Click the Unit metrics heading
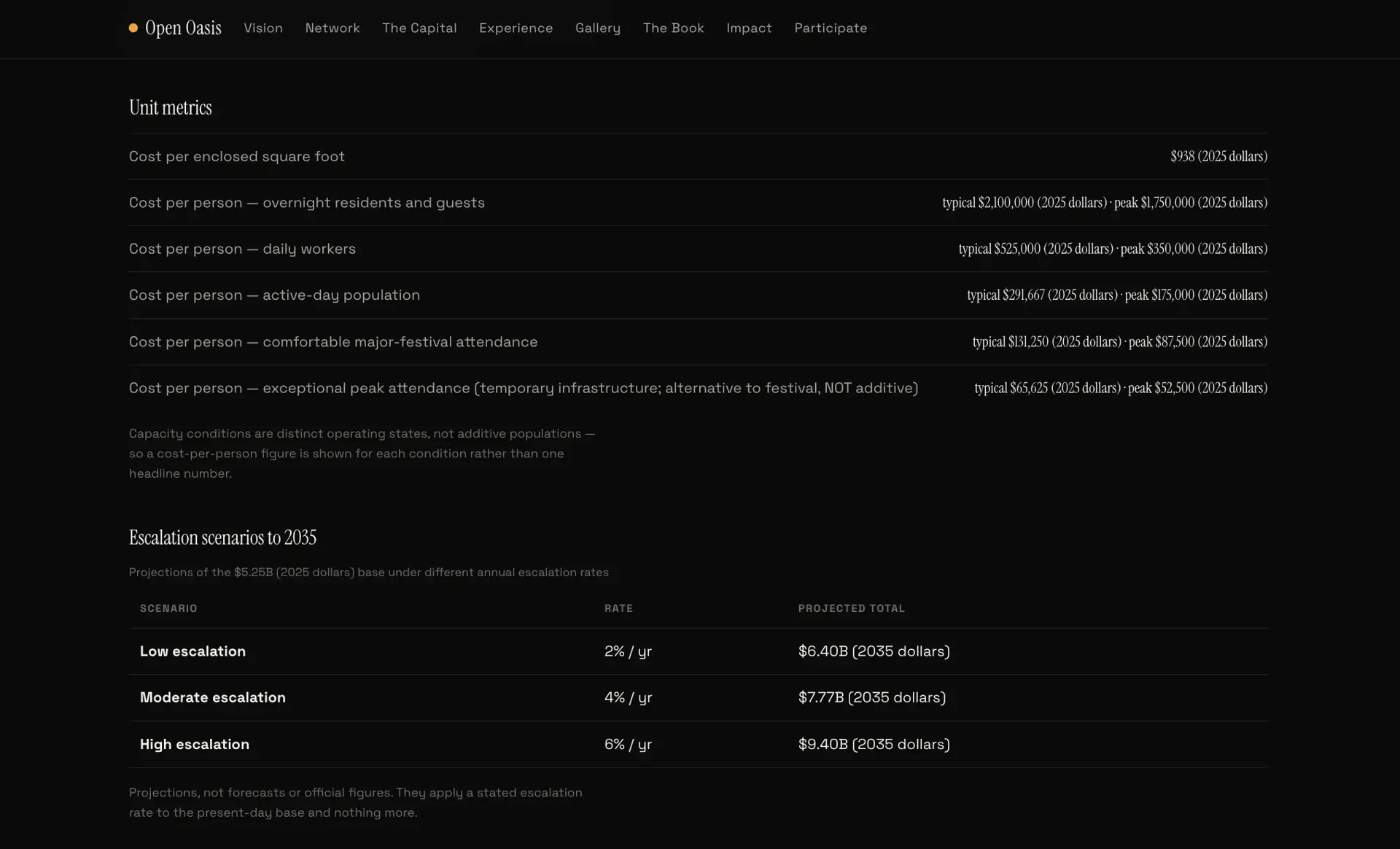Screen dimensions: 1400x849 click(x=171, y=107)
